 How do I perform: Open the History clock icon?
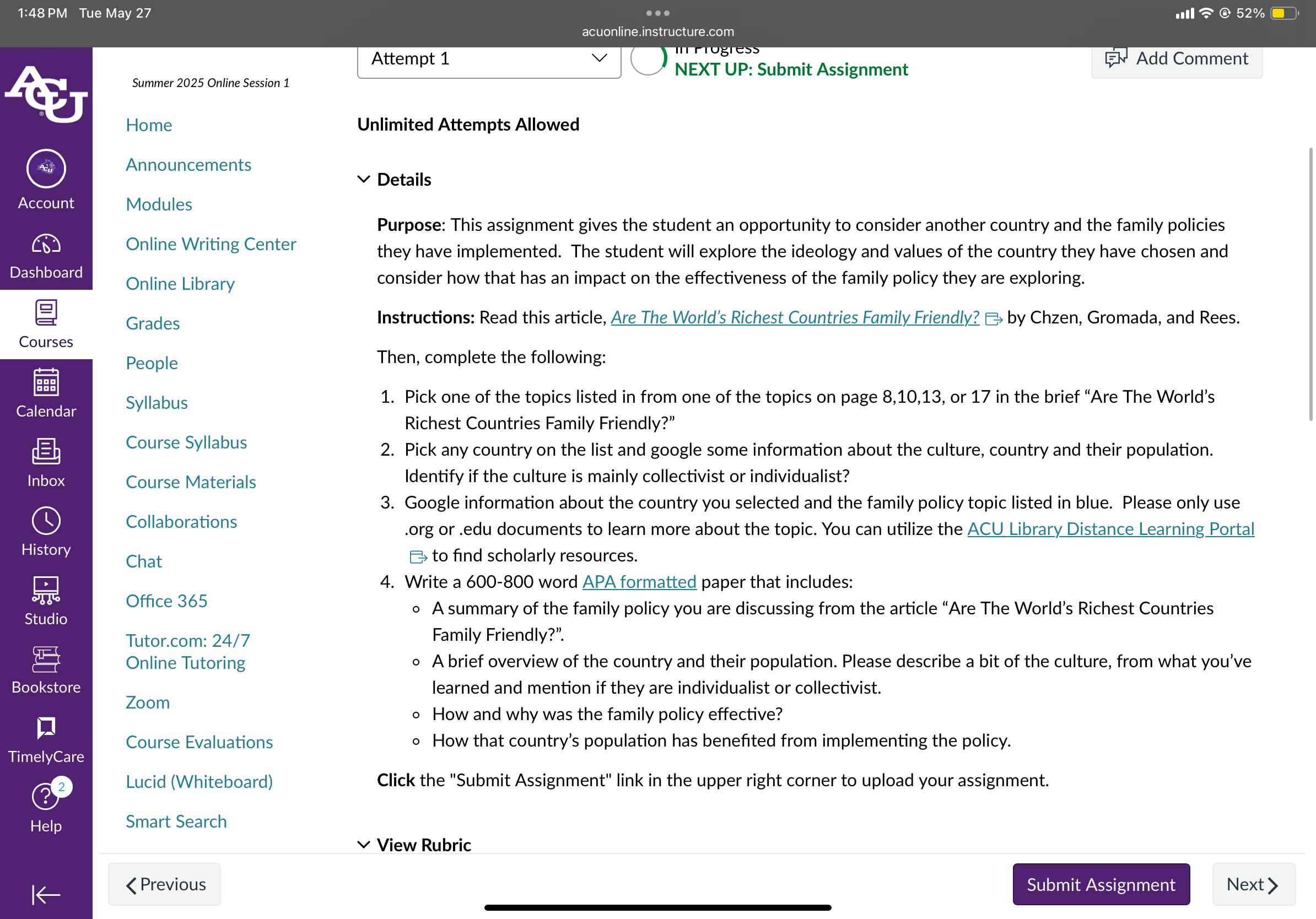point(46,521)
